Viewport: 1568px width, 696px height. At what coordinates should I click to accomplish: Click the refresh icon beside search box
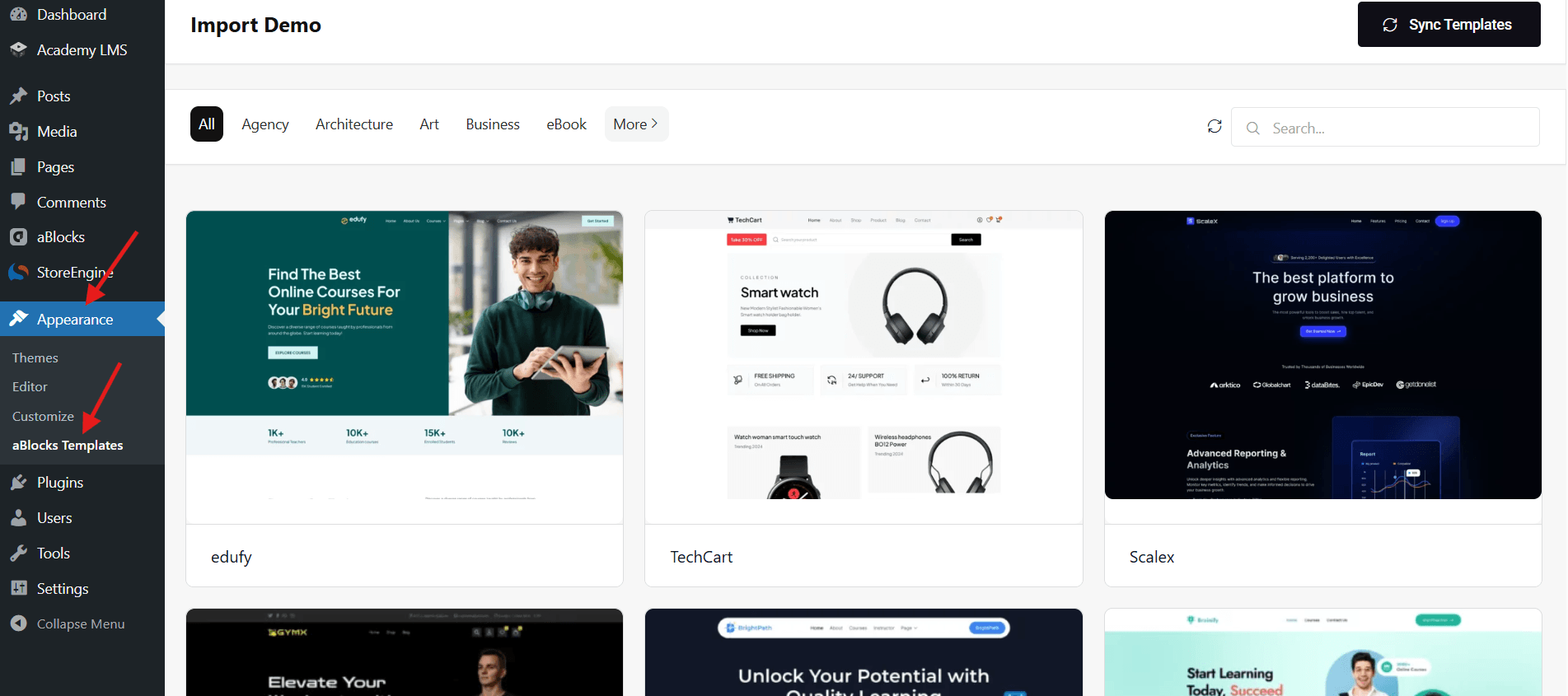pos(1215,126)
